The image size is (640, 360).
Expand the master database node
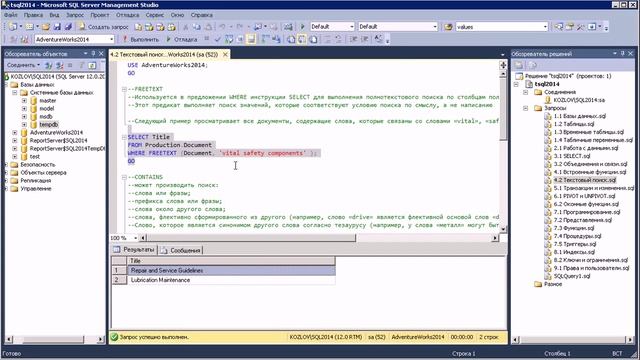point(24,100)
